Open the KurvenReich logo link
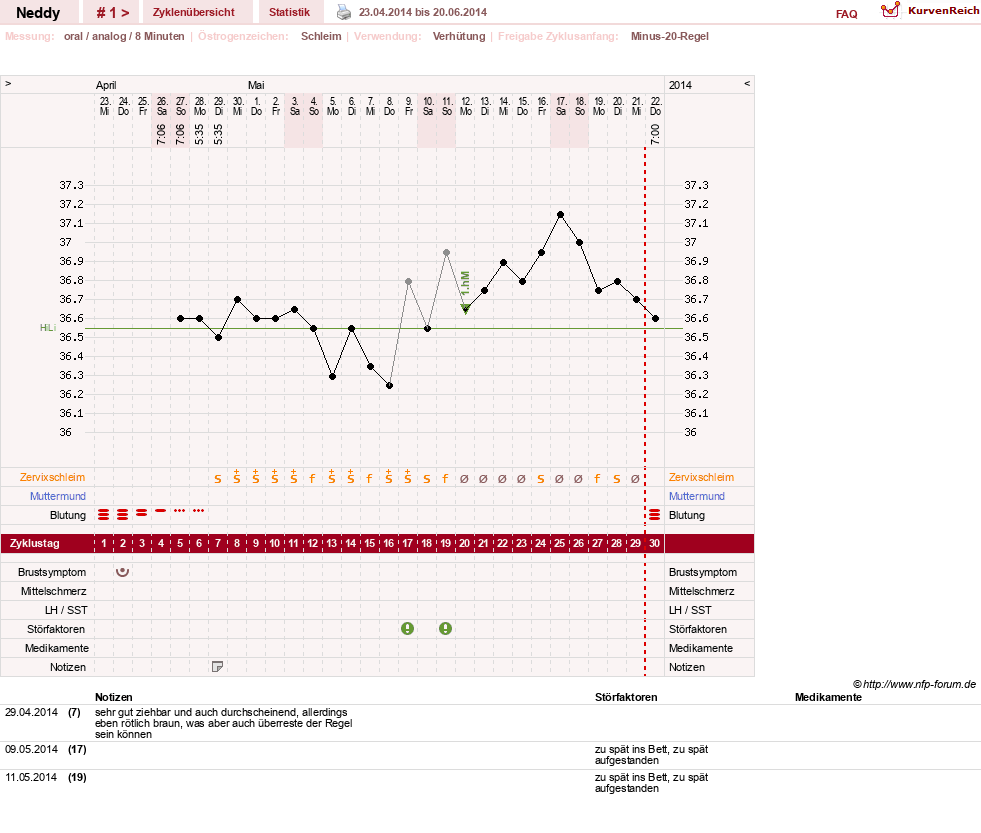The width and height of the screenshot is (981, 833). pos(930,11)
